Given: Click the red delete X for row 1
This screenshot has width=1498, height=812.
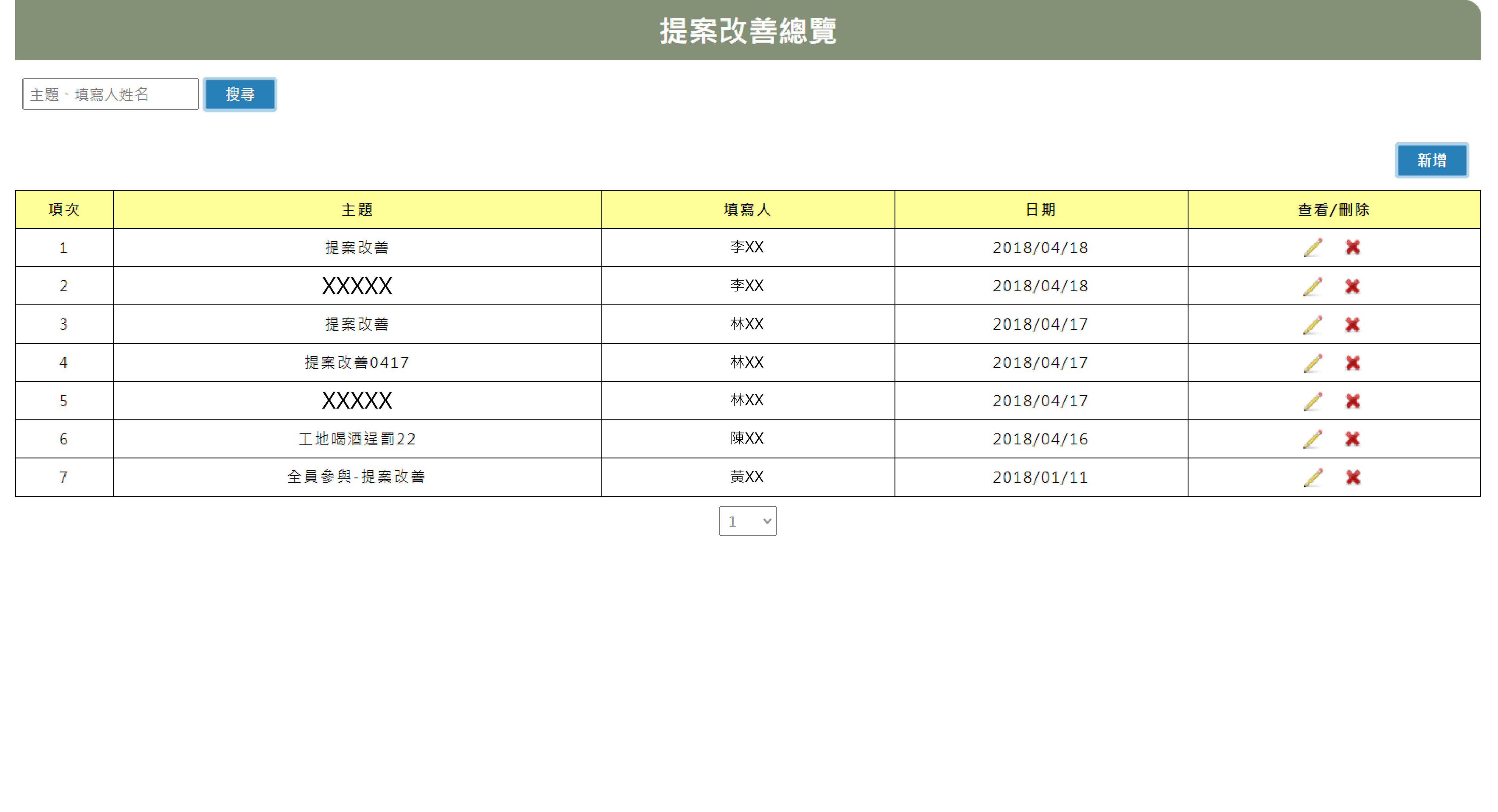Looking at the screenshot, I should coord(1353,247).
